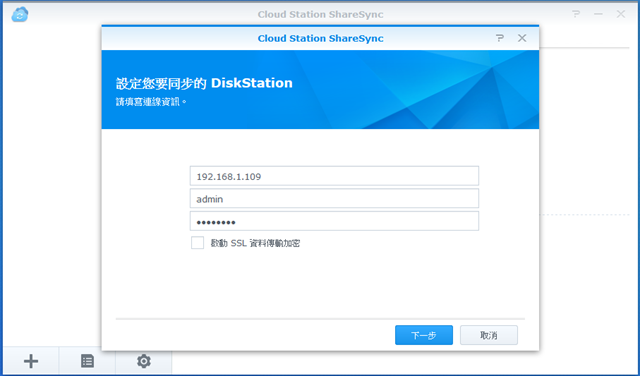
Task: Focus the IP address field showing 192.168.1.109
Action: 334,176
